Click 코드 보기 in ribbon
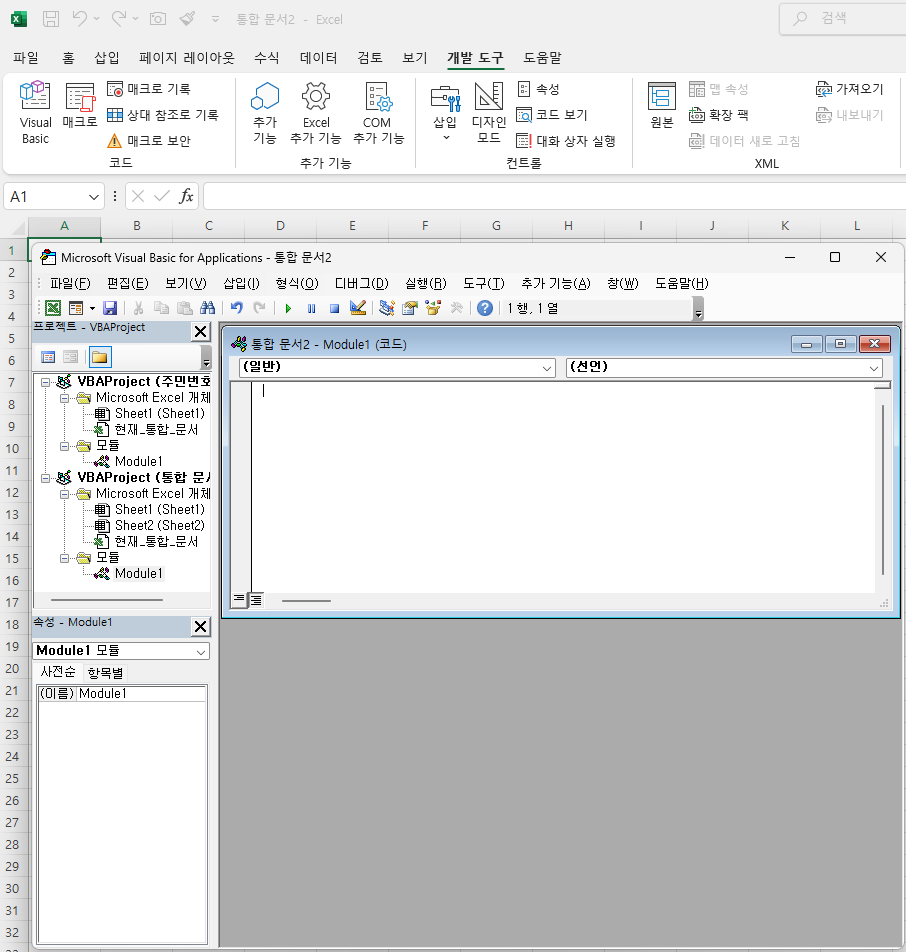 [x=552, y=115]
